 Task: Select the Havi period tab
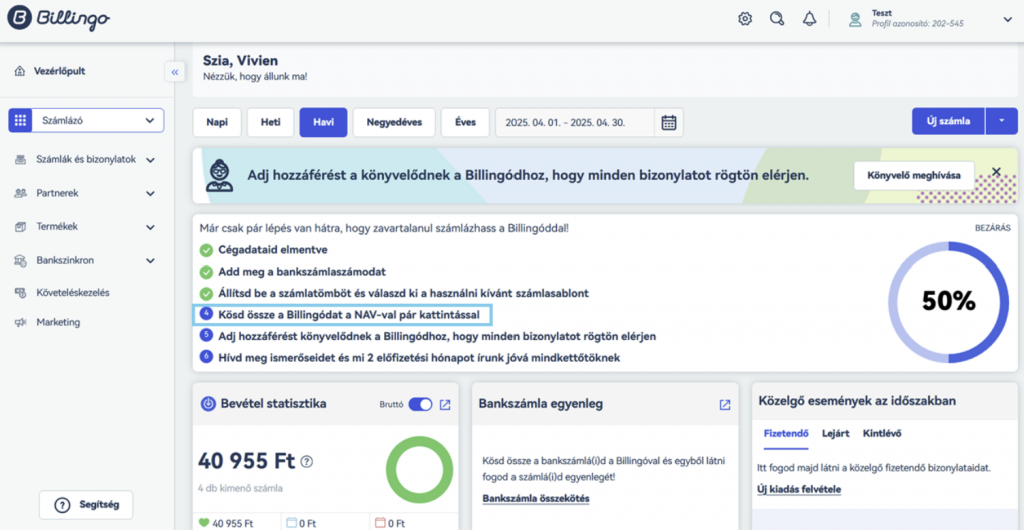(323, 122)
